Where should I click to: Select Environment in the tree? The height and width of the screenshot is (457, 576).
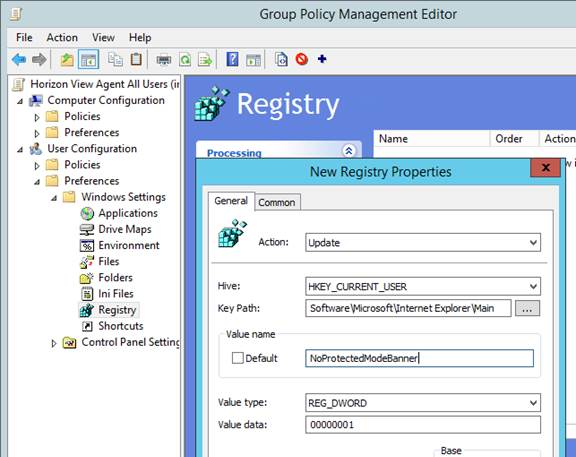(x=129, y=245)
